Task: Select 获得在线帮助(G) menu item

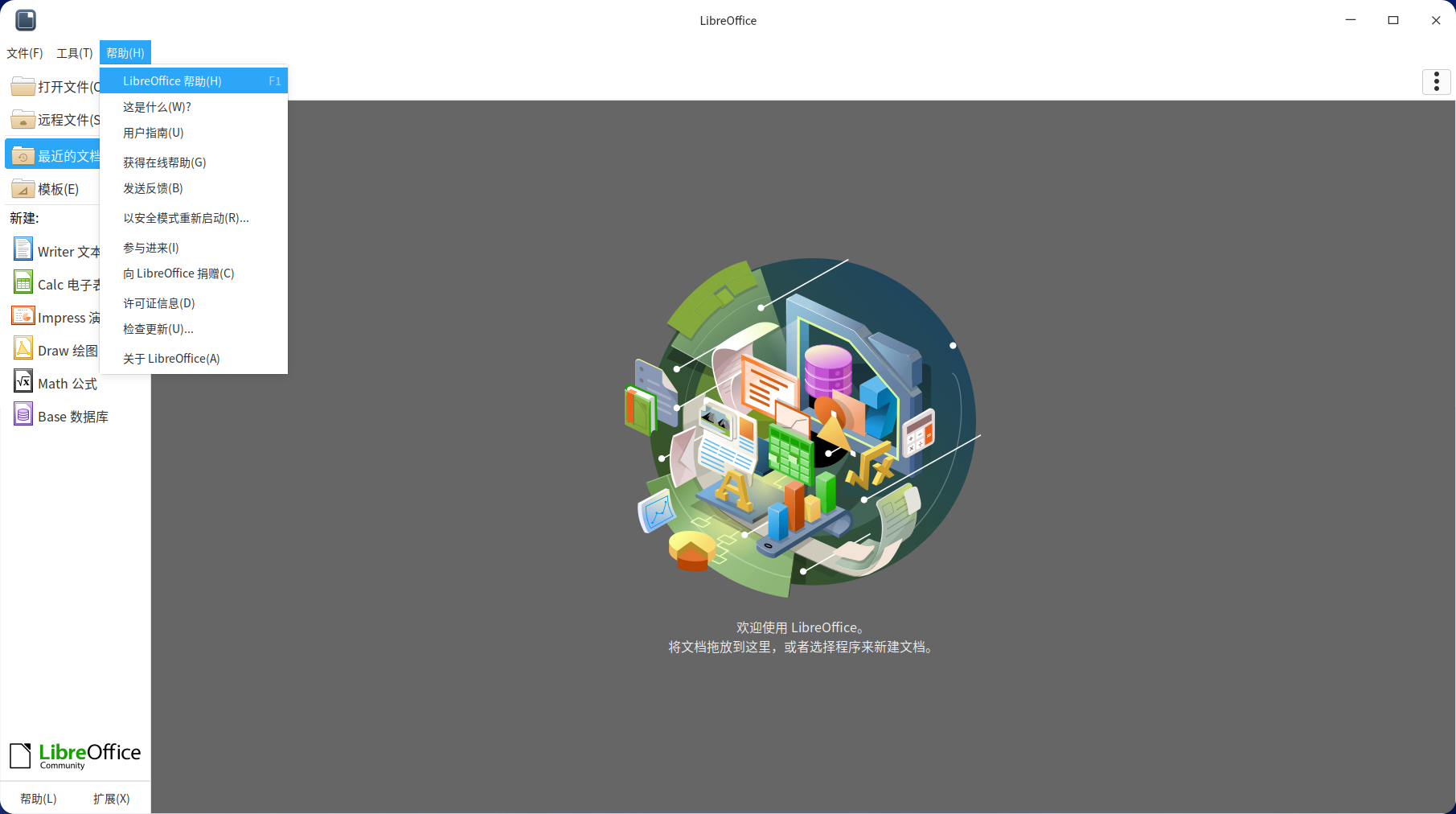Action: (194, 162)
